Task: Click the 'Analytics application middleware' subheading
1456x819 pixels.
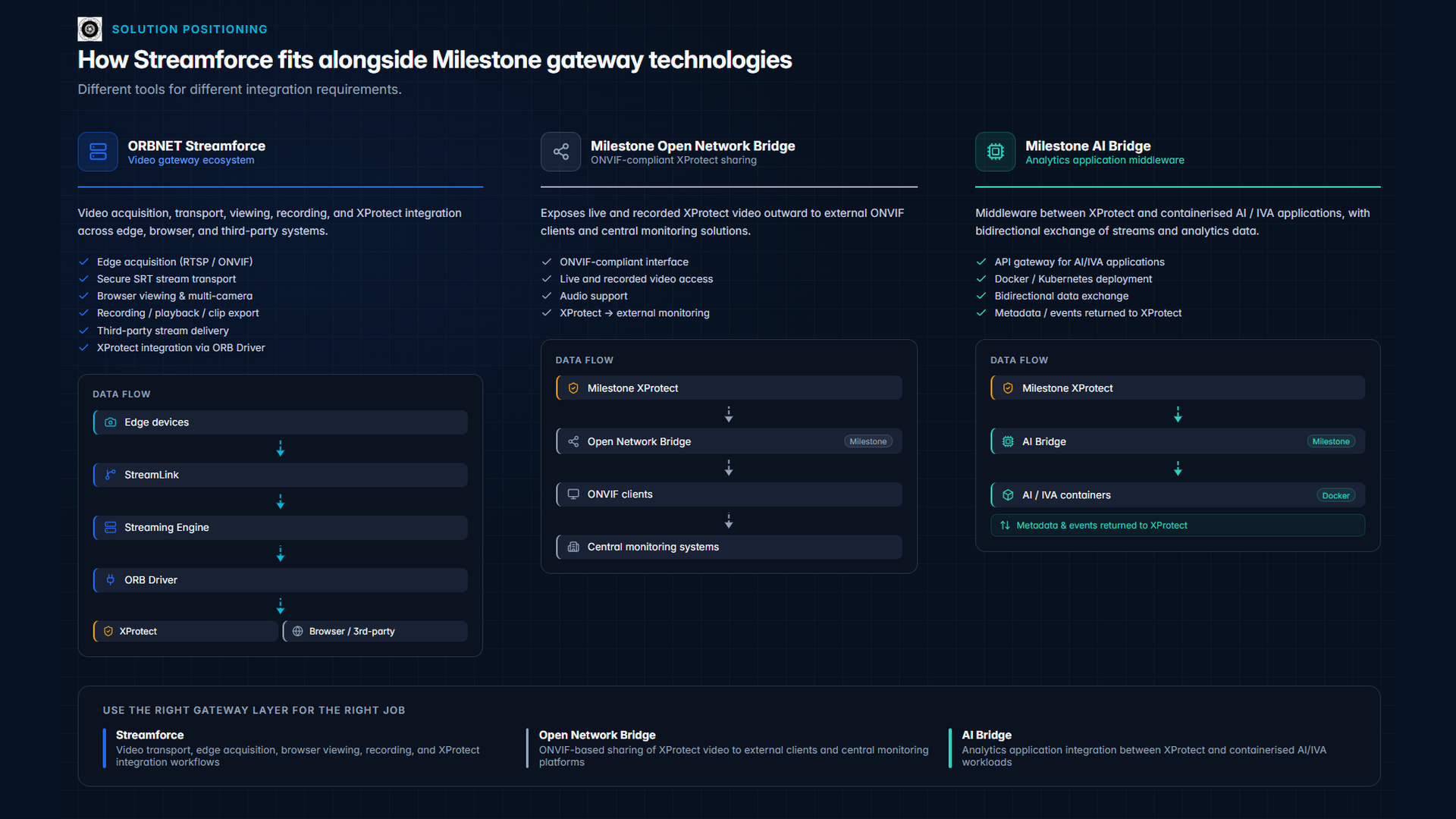Action: coord(1104,160)
